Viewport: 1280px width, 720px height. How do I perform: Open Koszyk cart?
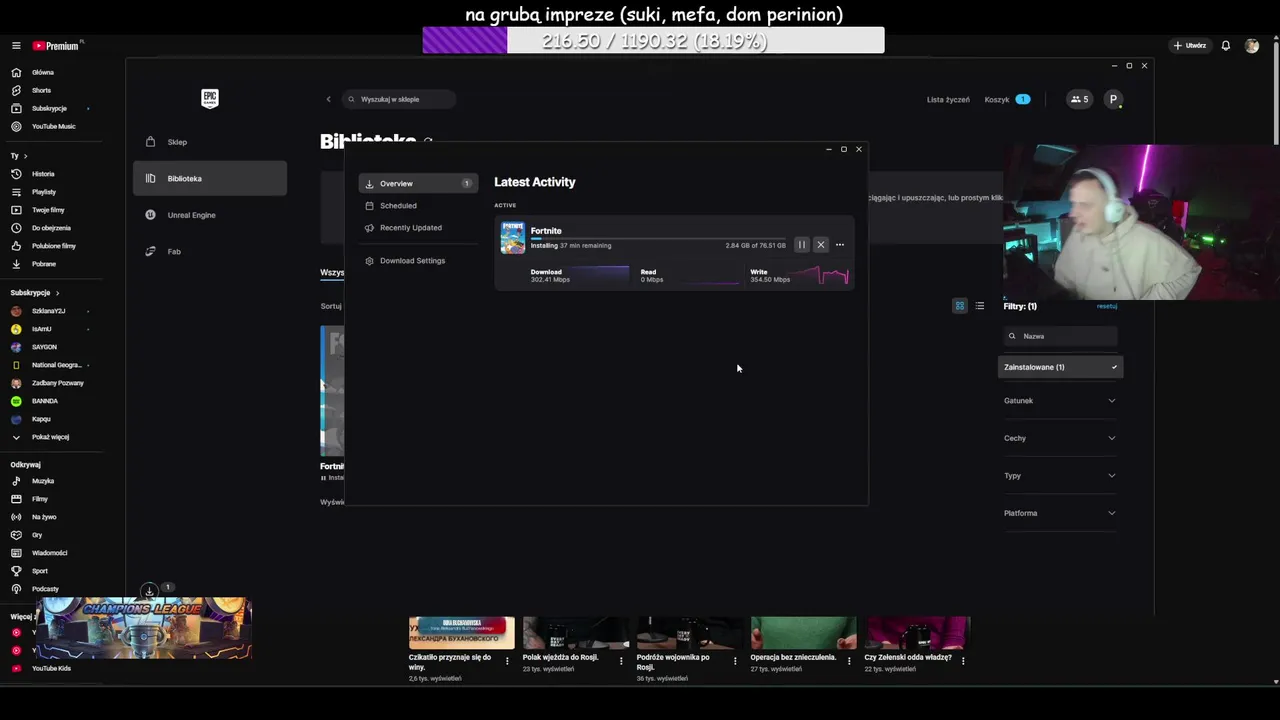click(x=1007, y=100)
